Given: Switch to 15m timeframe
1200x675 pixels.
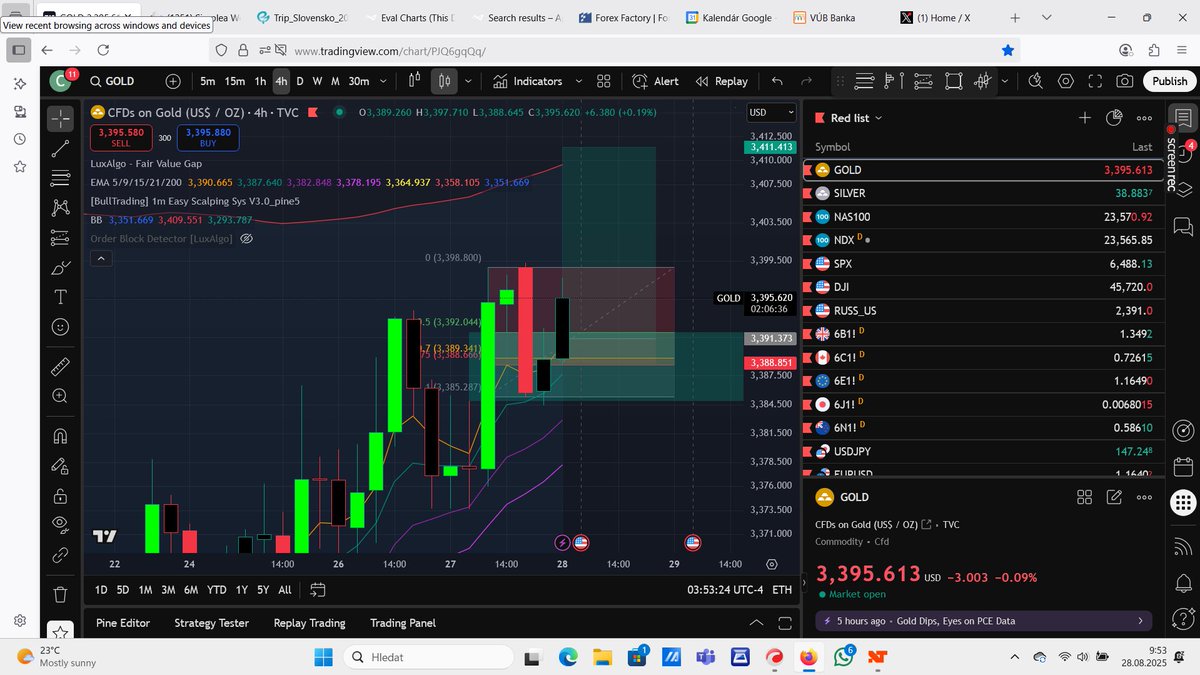Looking at the screenshot, I should pyautogui.click(x=234, y=82).
